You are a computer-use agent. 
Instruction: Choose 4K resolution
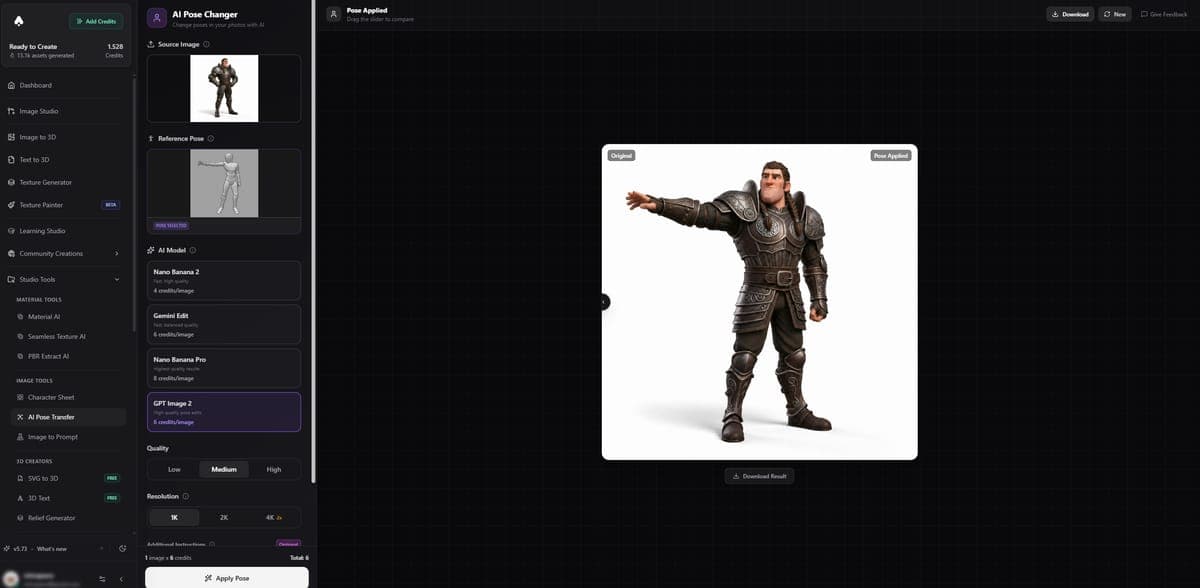tap(274, 517)
